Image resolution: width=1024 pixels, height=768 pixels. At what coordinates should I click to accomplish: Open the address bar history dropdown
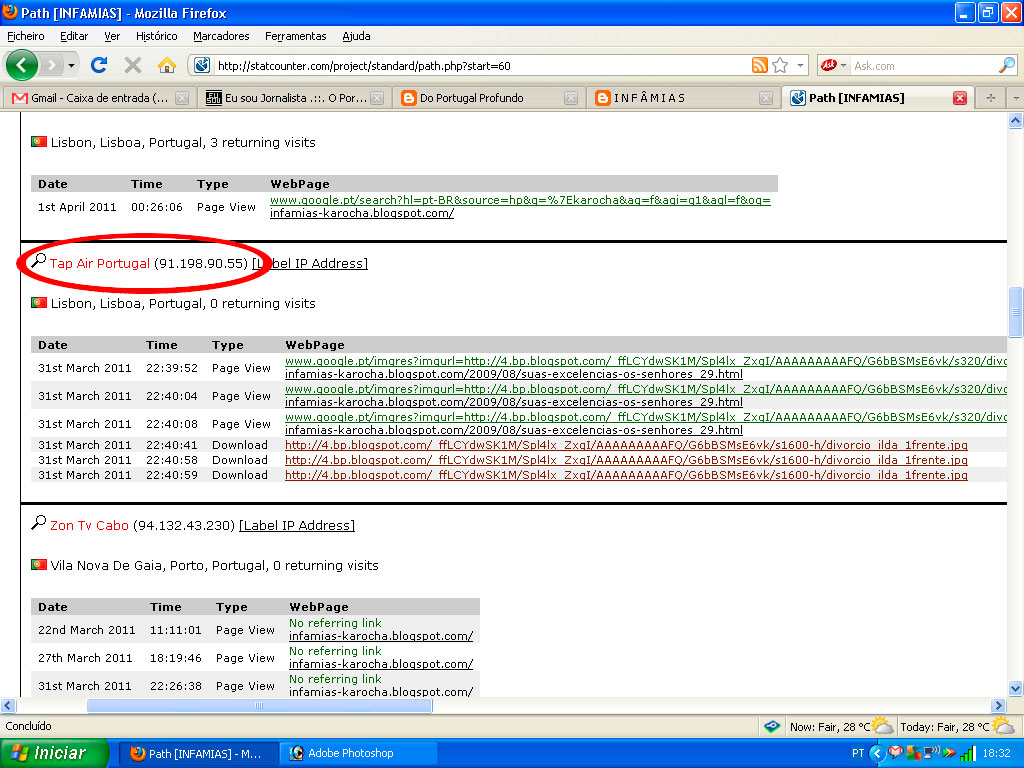tap(800, 65)
